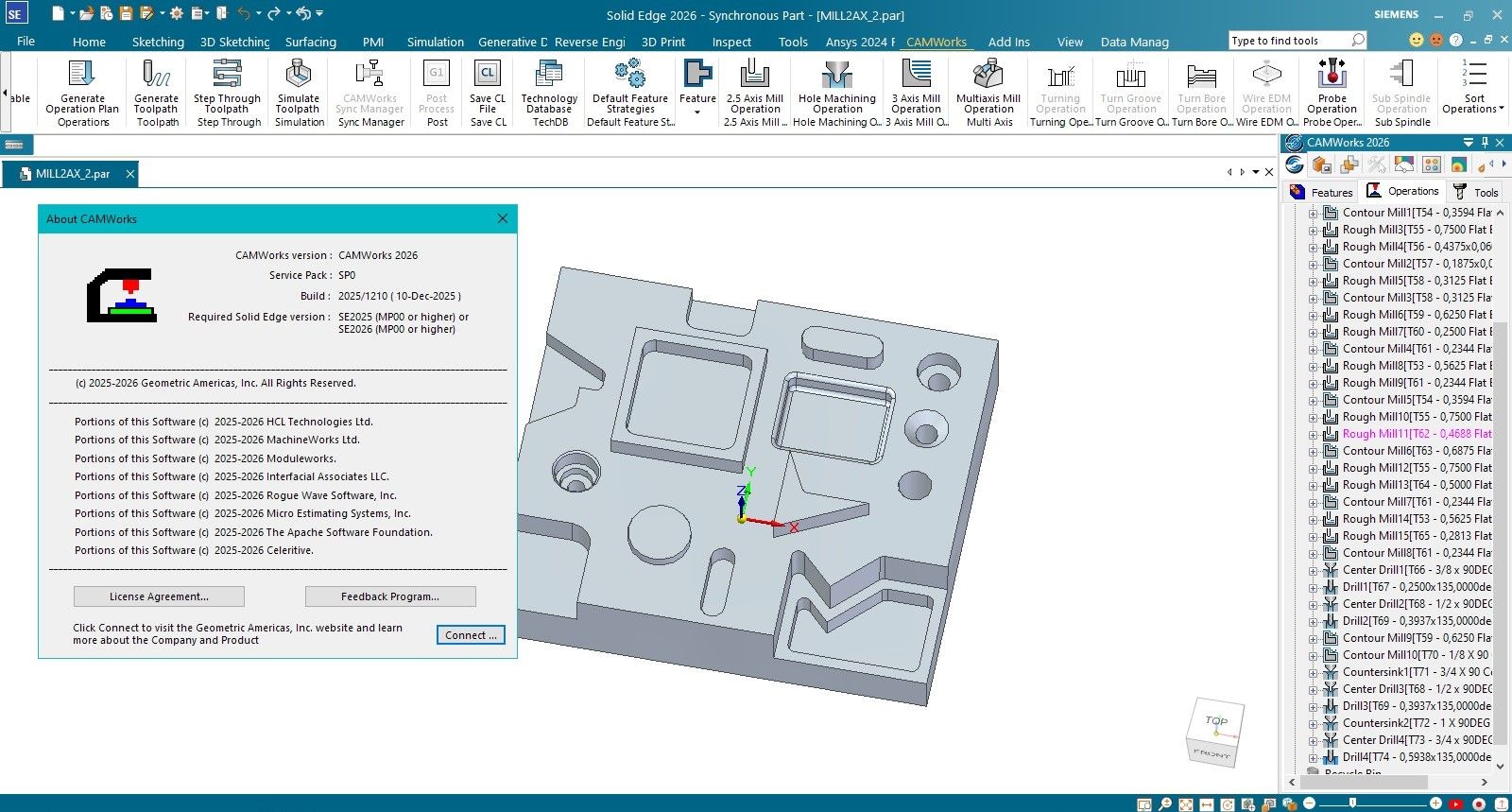Open the YouTube icon in status bar
Viewport: 1512px width, 812px height.
tap(1456, 804)
